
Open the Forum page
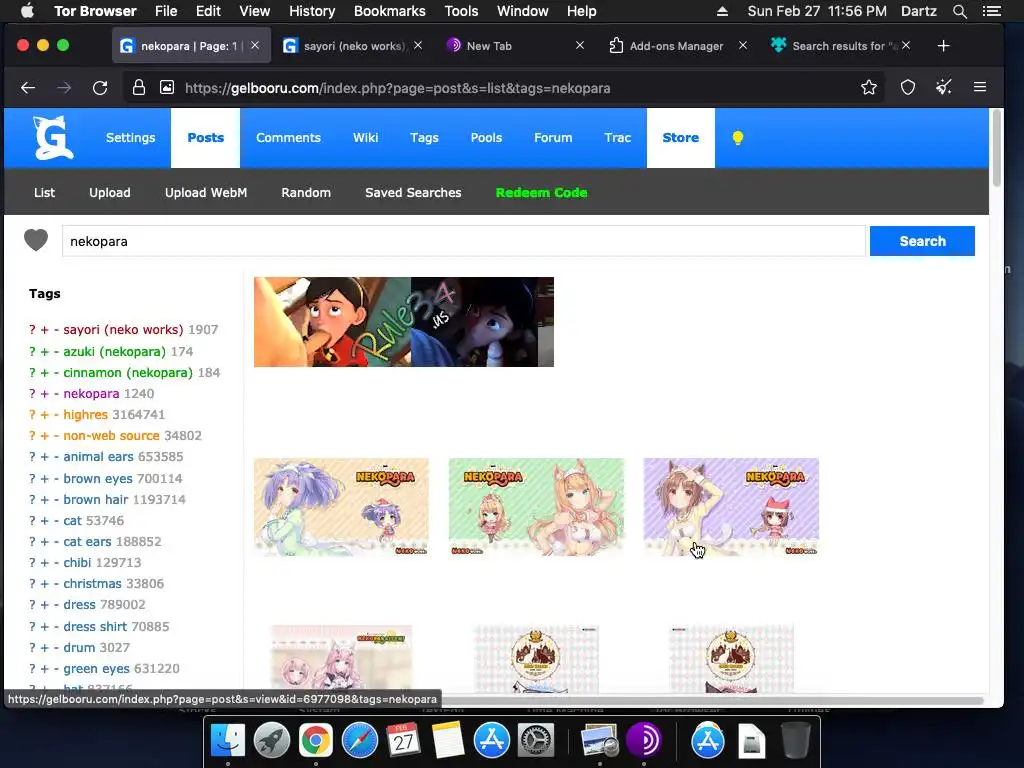(x=553, y=138)
